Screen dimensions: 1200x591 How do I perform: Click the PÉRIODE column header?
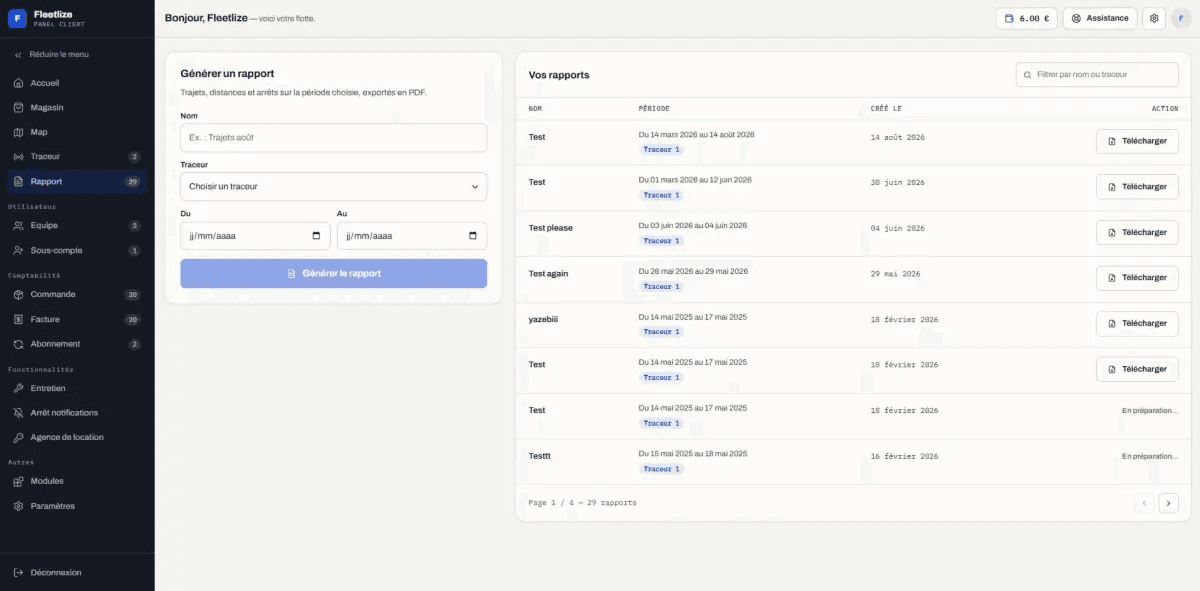click(654, 108)
